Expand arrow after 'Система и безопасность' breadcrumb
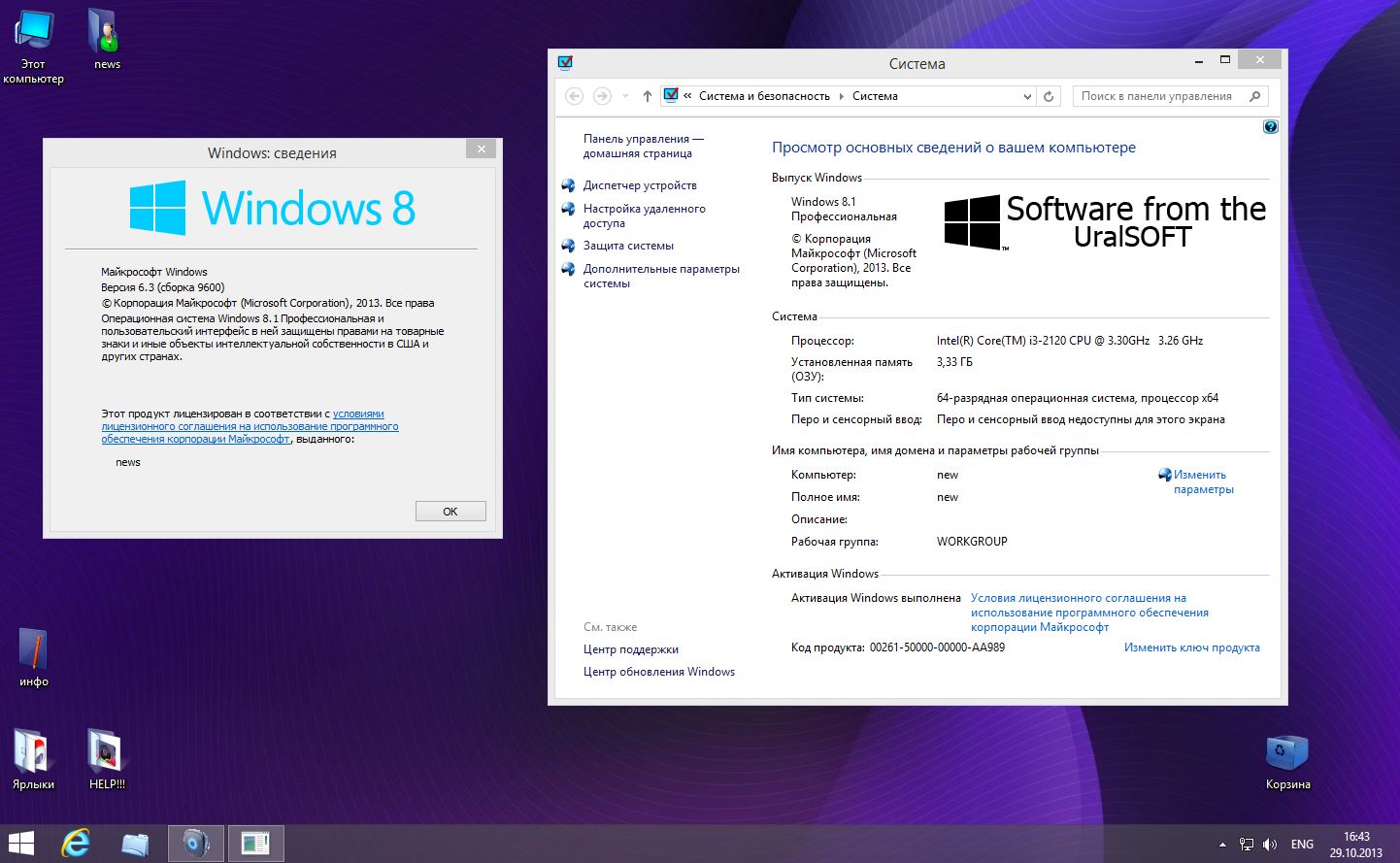Viewport: 1400px width, 863px height. [842, 96]
